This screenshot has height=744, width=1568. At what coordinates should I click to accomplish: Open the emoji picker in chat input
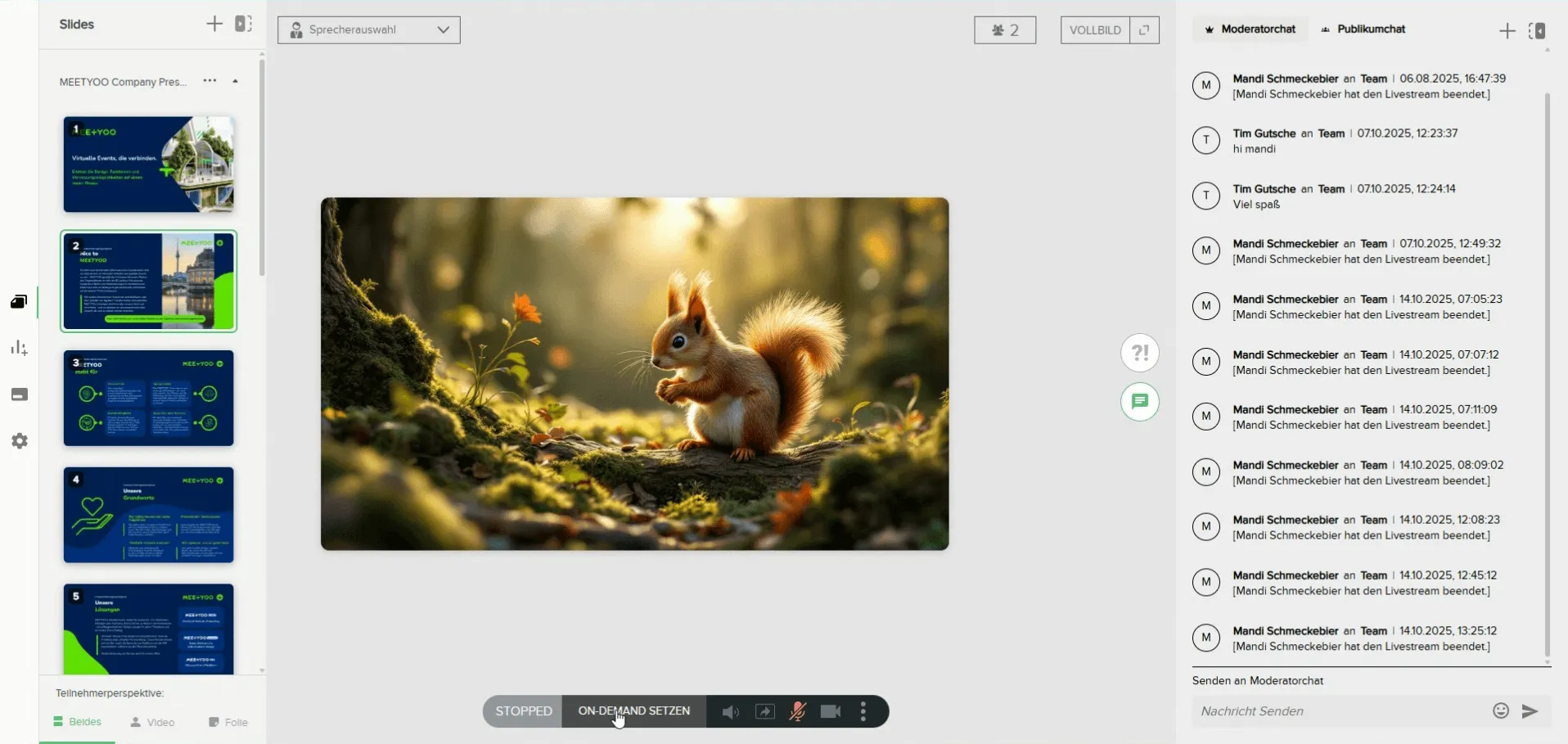1500,710
